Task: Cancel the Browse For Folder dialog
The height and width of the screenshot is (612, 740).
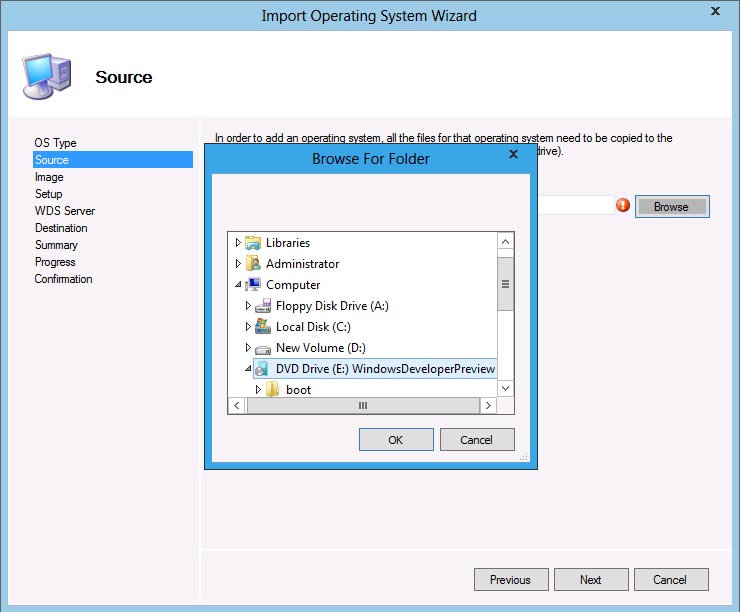Action: (x=476, y=440)
